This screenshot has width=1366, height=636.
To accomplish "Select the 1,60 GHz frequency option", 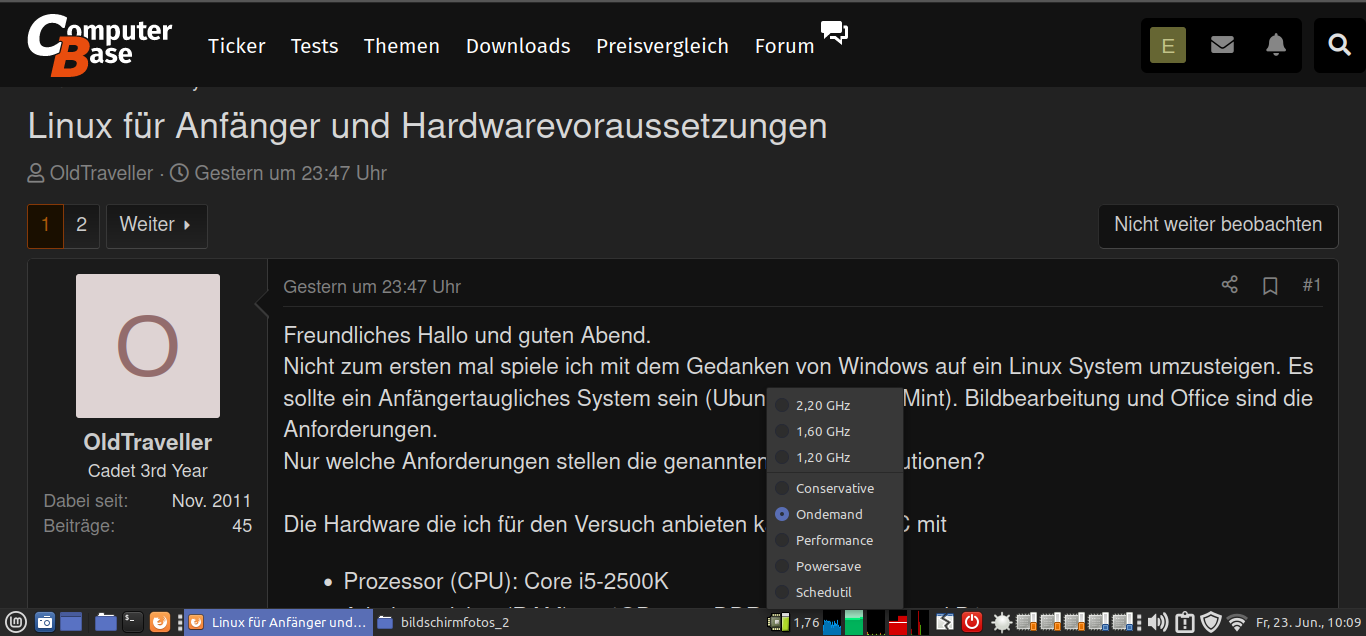I will pos(834,431).
